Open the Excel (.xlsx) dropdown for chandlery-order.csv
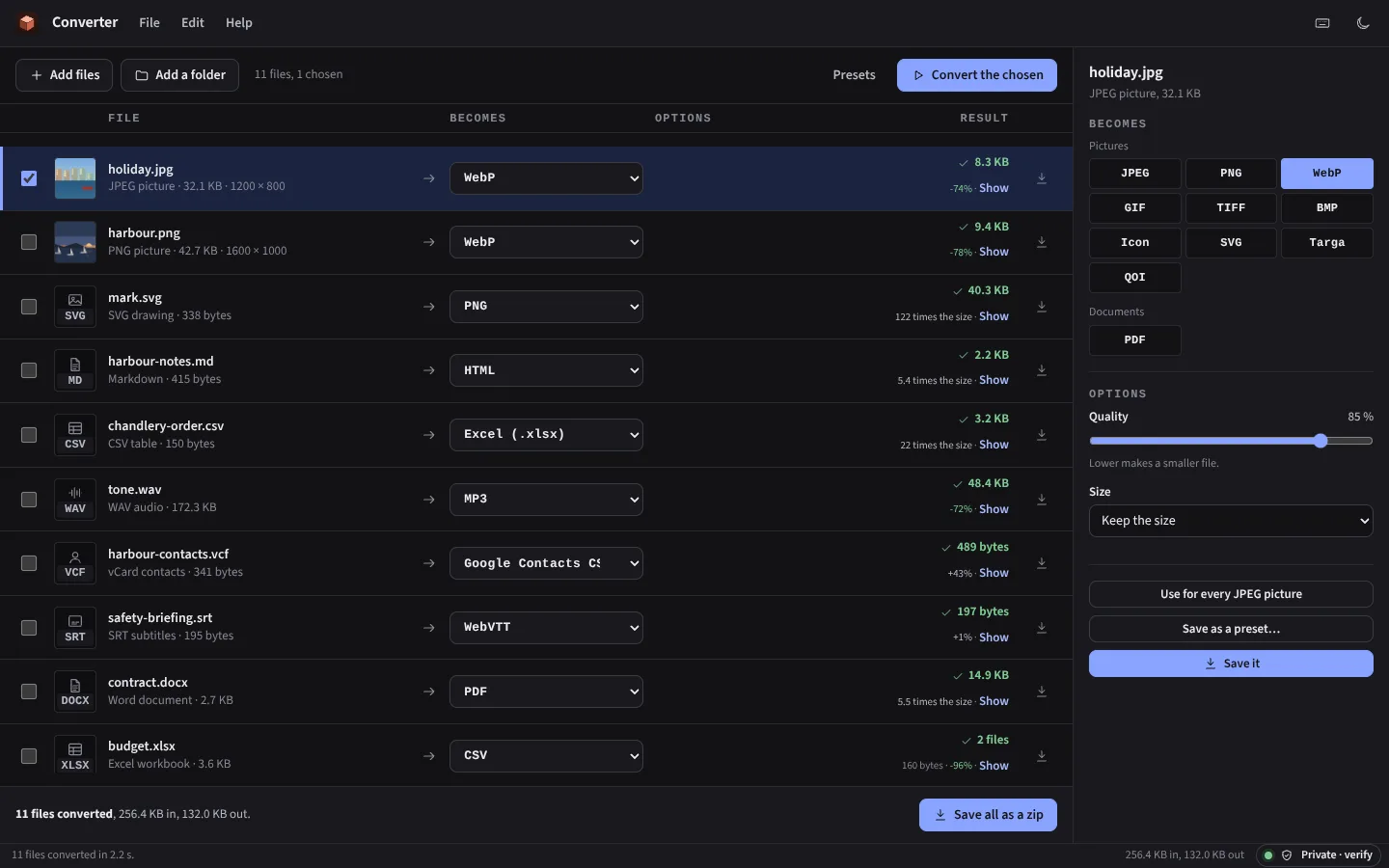Viewport: 1389px width, 868px height. [x=546, y=435]
